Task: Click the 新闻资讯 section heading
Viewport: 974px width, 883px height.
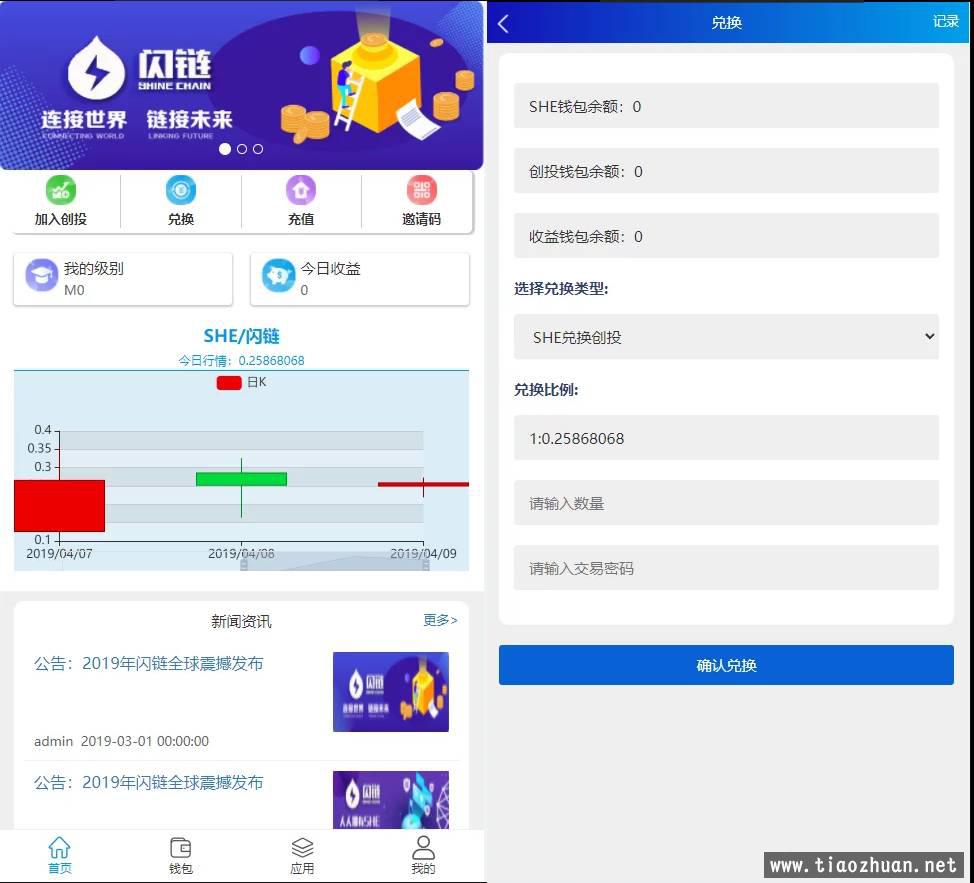Action: click(x=241, y=621)
